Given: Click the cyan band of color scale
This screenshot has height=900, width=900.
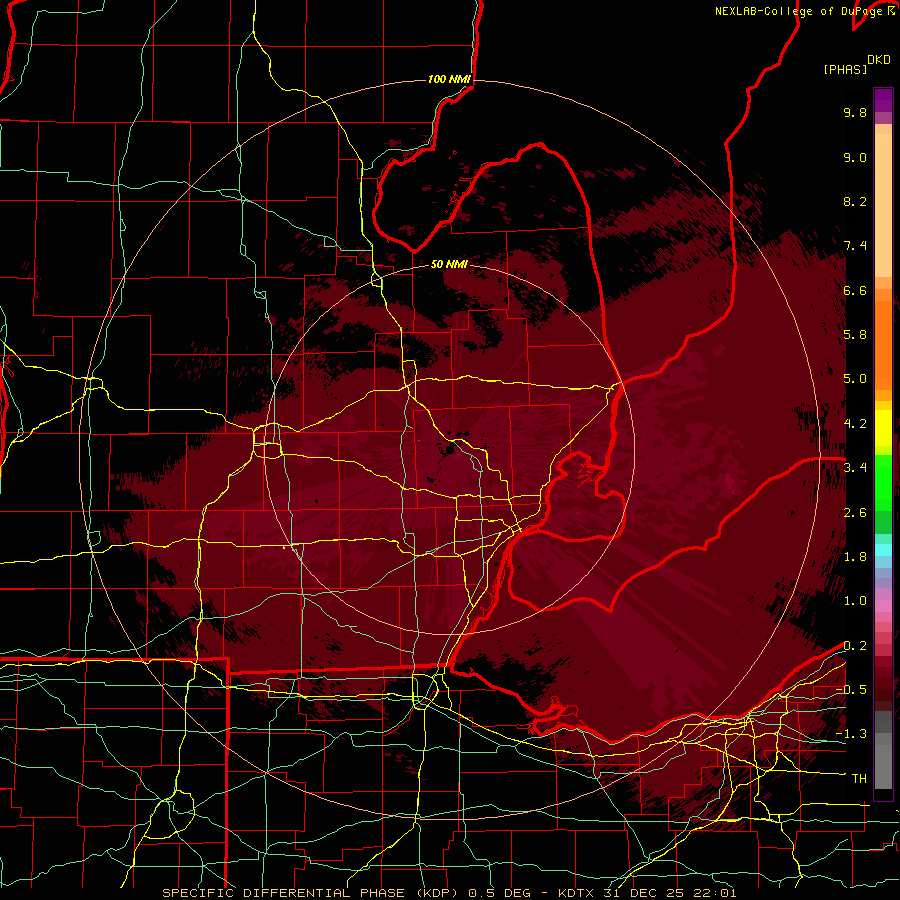Looking at the screenshot, I should click(x=883, y=550).
